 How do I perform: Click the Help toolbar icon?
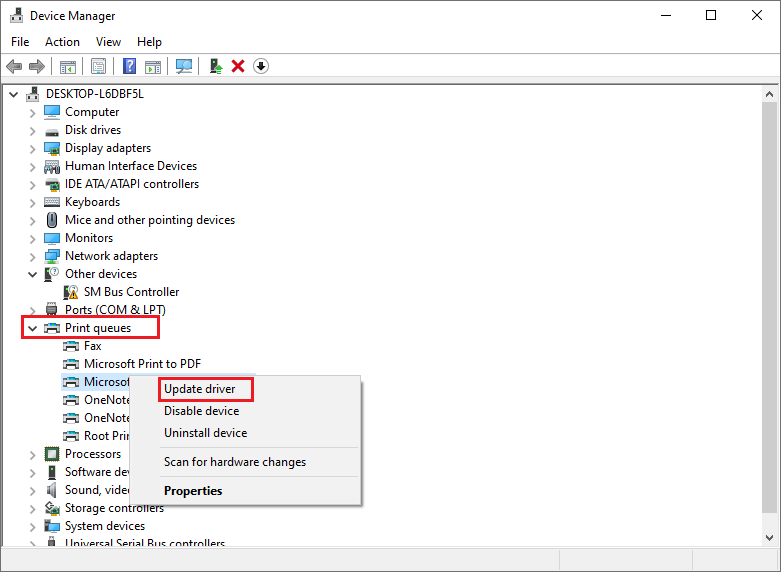[129, 66]
